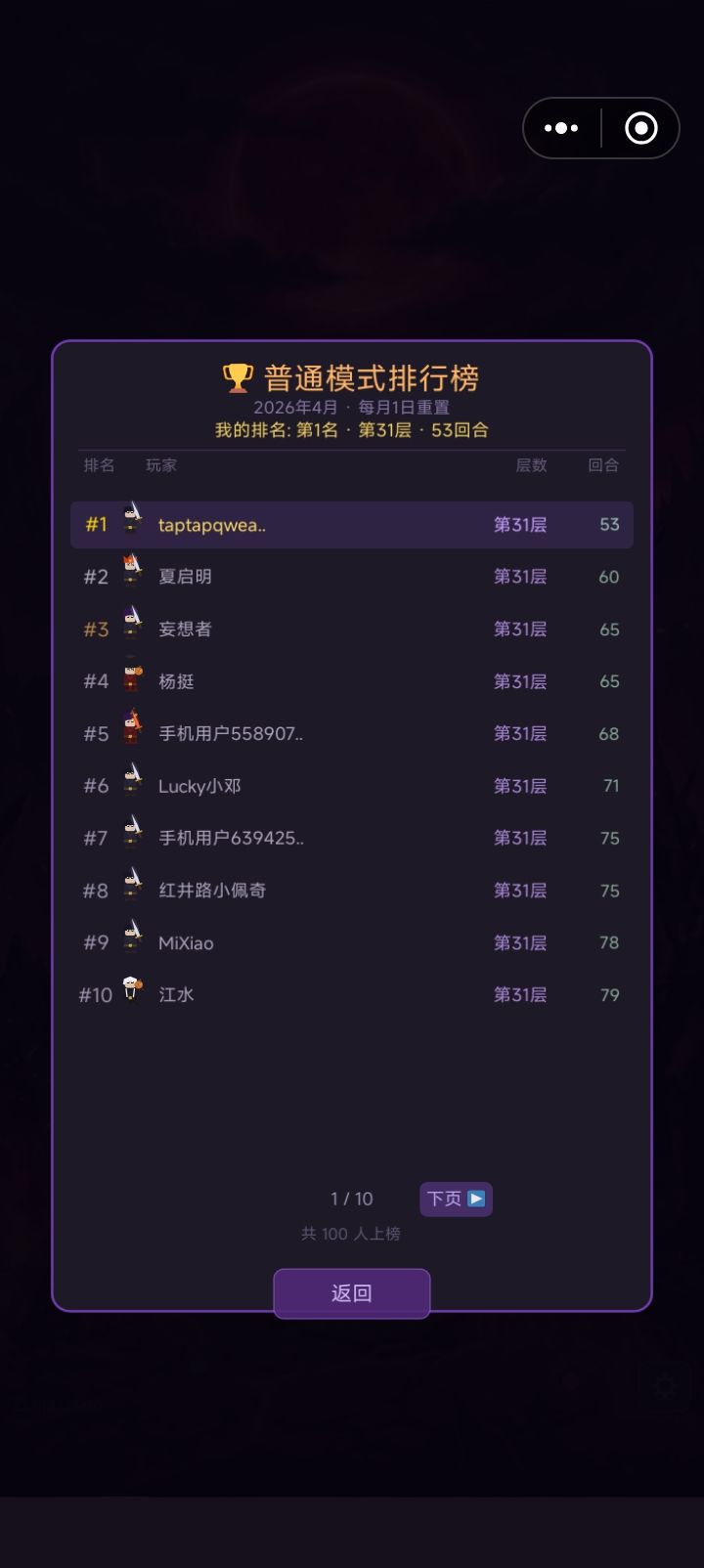Click the 手机用户639425 player name
The width and height of the screenshot is (704, 1568).
pos(231,838)
